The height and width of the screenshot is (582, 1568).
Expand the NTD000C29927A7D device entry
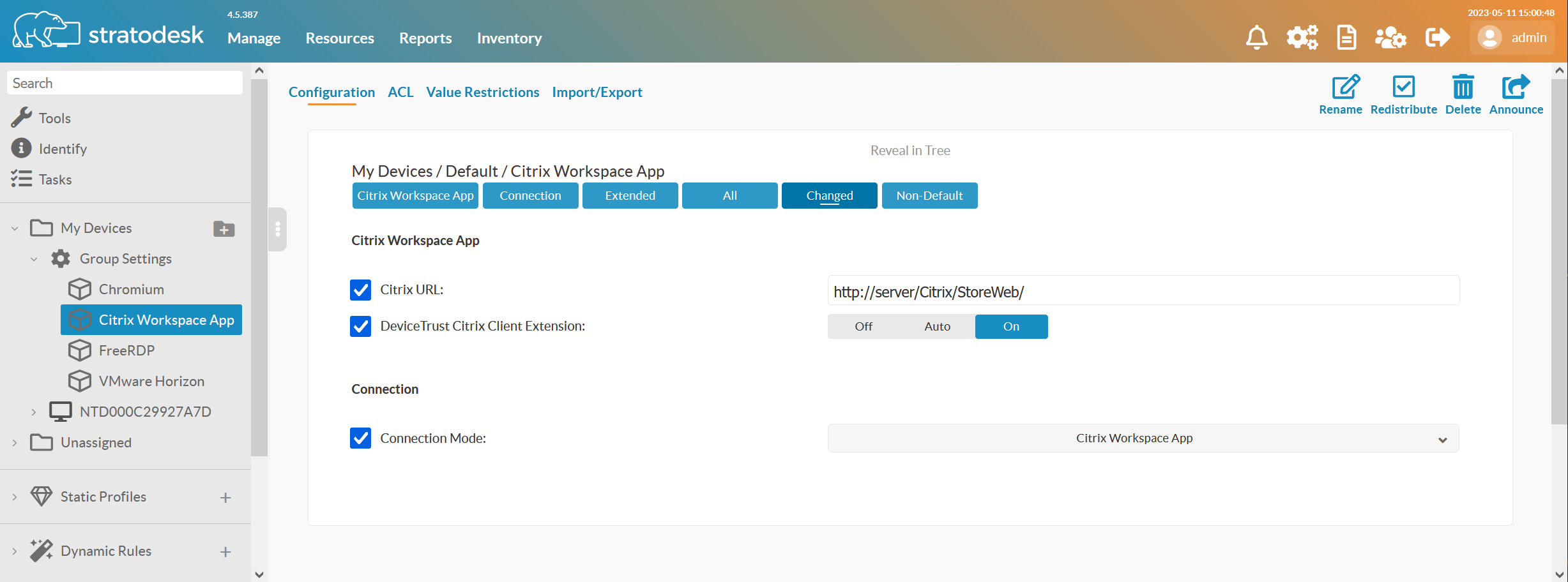(34, 412)
